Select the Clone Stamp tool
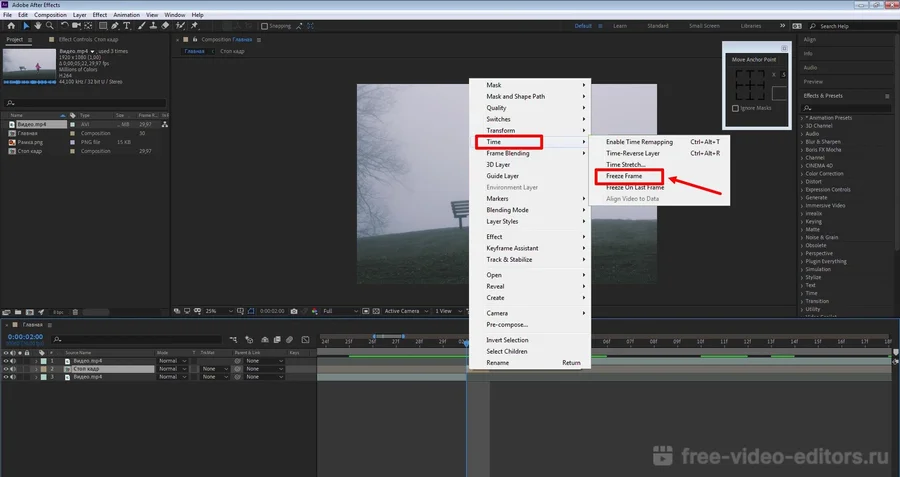 click(153, 26)
